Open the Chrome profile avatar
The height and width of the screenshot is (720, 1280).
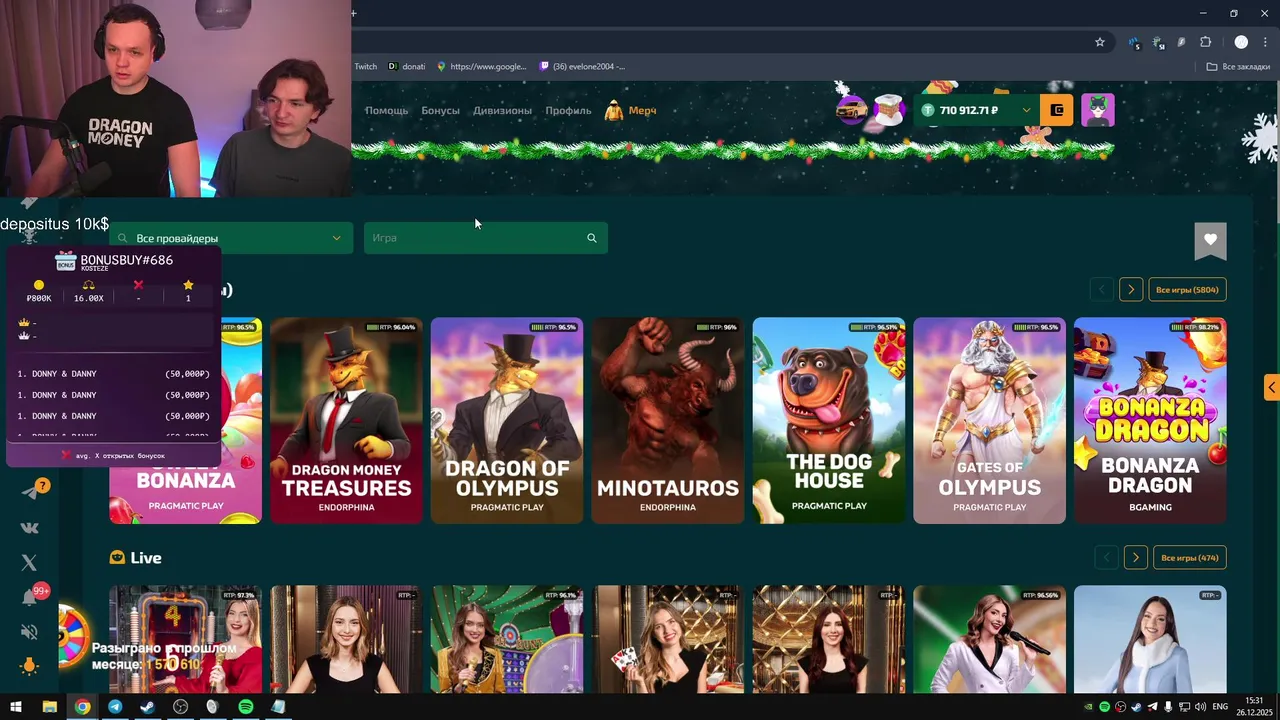click(x=1241, y=42)
